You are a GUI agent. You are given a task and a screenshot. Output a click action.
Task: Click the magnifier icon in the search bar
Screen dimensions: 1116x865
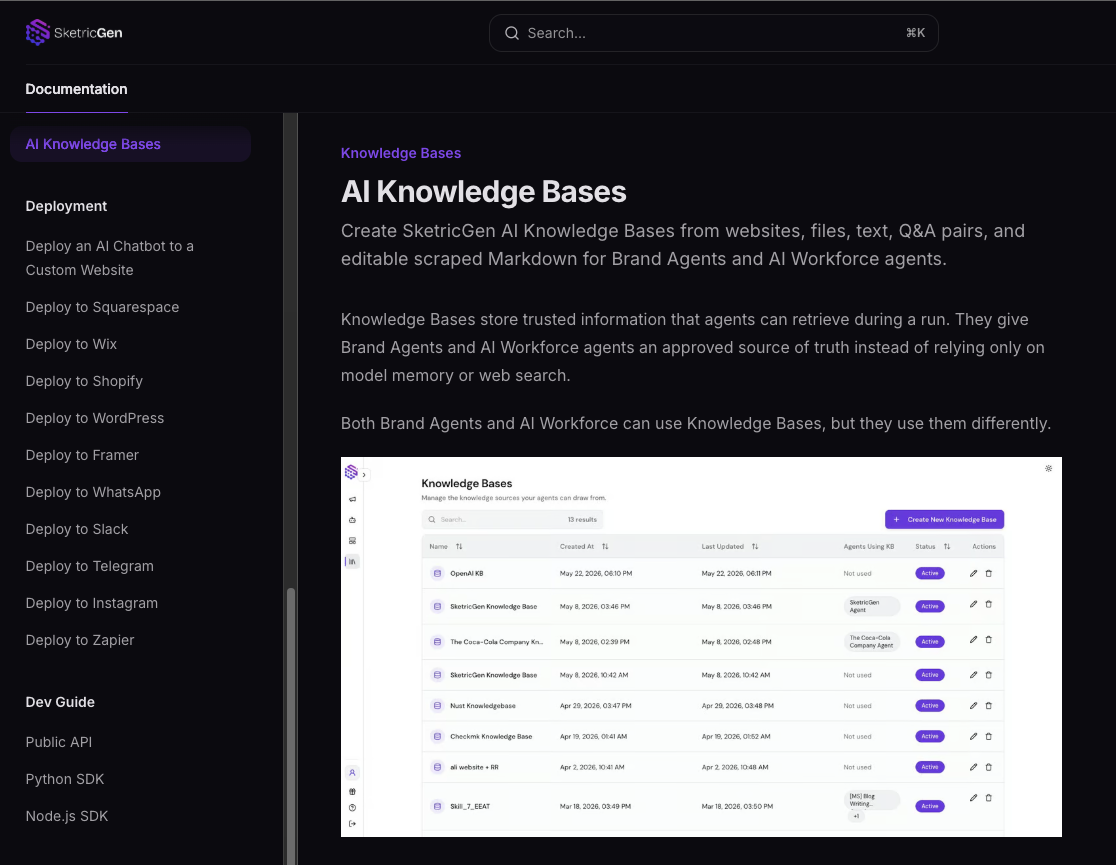pos(512,33)
